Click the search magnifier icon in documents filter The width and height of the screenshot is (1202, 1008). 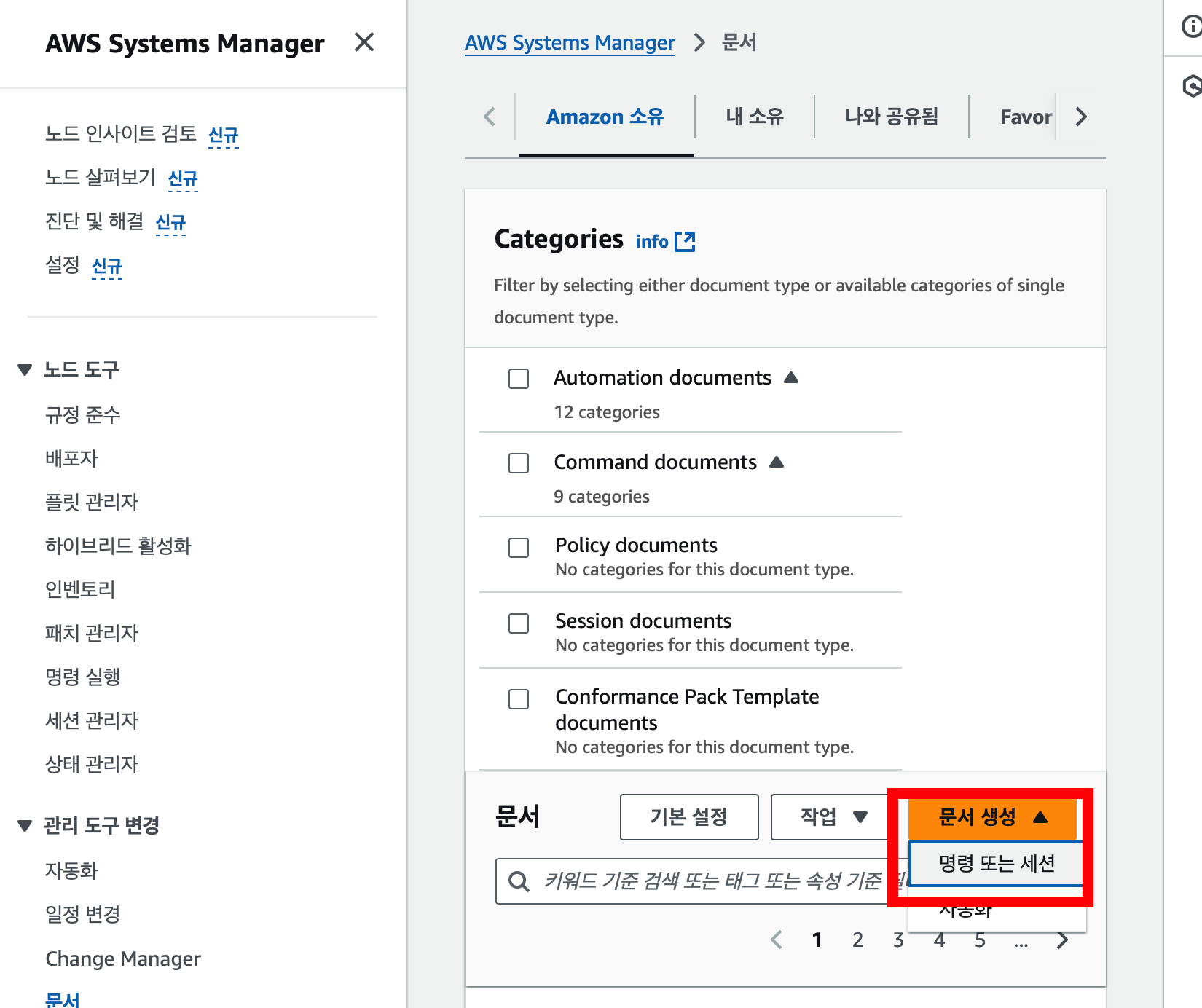519,881
